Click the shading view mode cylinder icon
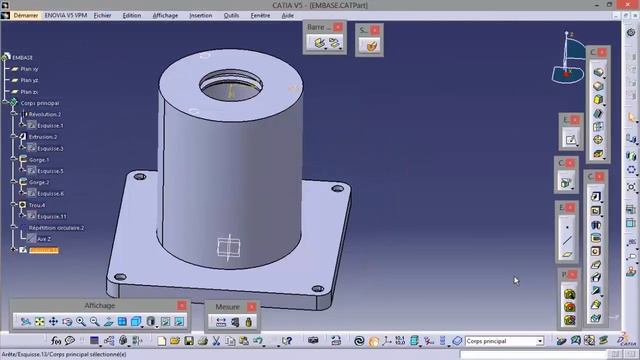 pyautogui.click(x=151, y=322)
